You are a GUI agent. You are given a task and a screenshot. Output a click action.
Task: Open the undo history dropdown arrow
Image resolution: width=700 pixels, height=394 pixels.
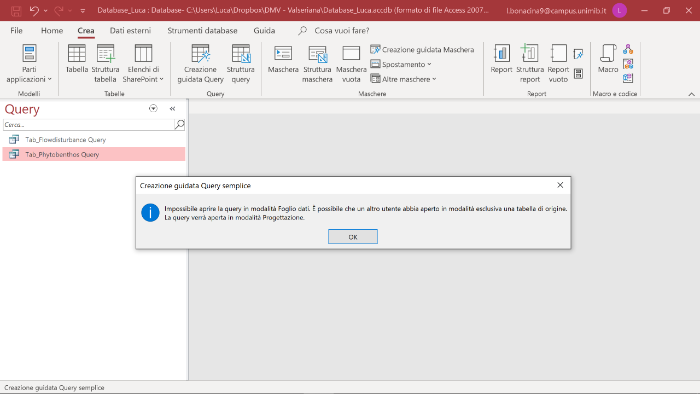[x=46, y=11]
